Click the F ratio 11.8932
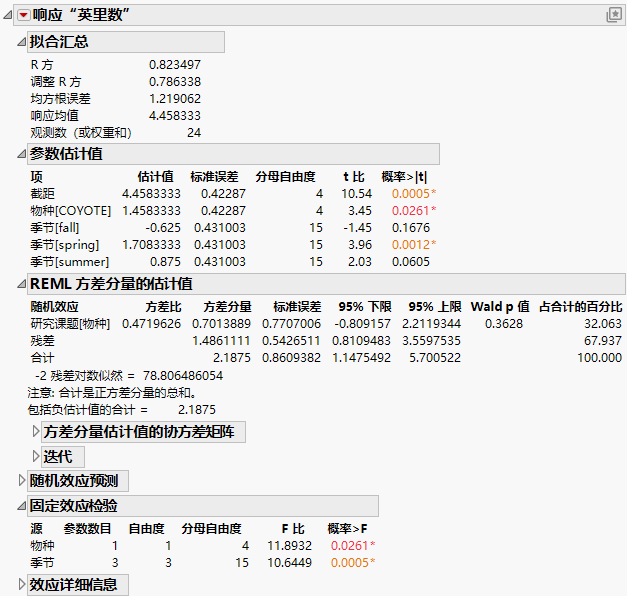This screenshot has height=596, width=627. click(290, 546)
